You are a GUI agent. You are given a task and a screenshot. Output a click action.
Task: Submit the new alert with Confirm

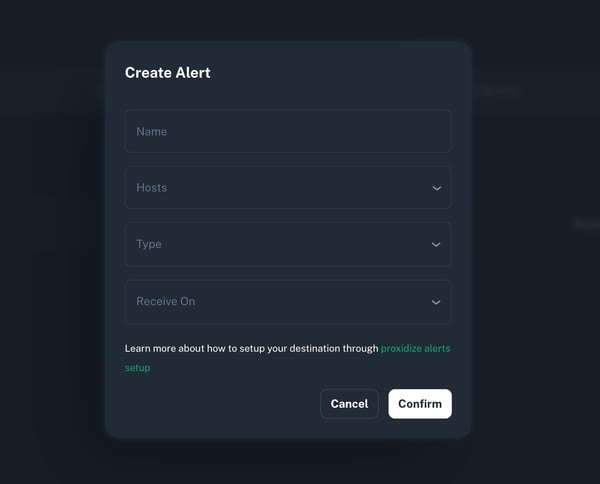(x=420, y=404)
